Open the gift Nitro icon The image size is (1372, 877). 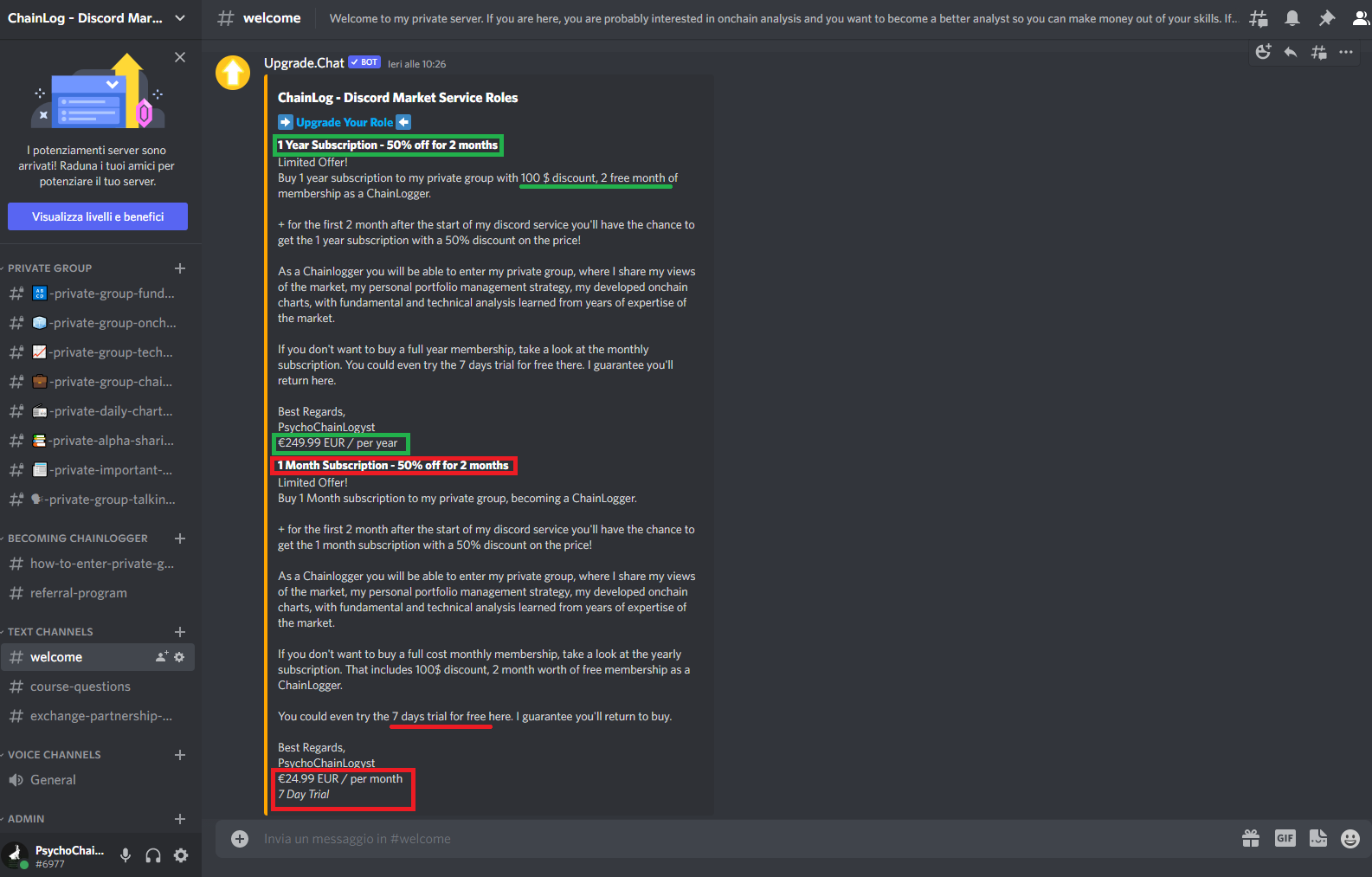(x=1251, y=838)
